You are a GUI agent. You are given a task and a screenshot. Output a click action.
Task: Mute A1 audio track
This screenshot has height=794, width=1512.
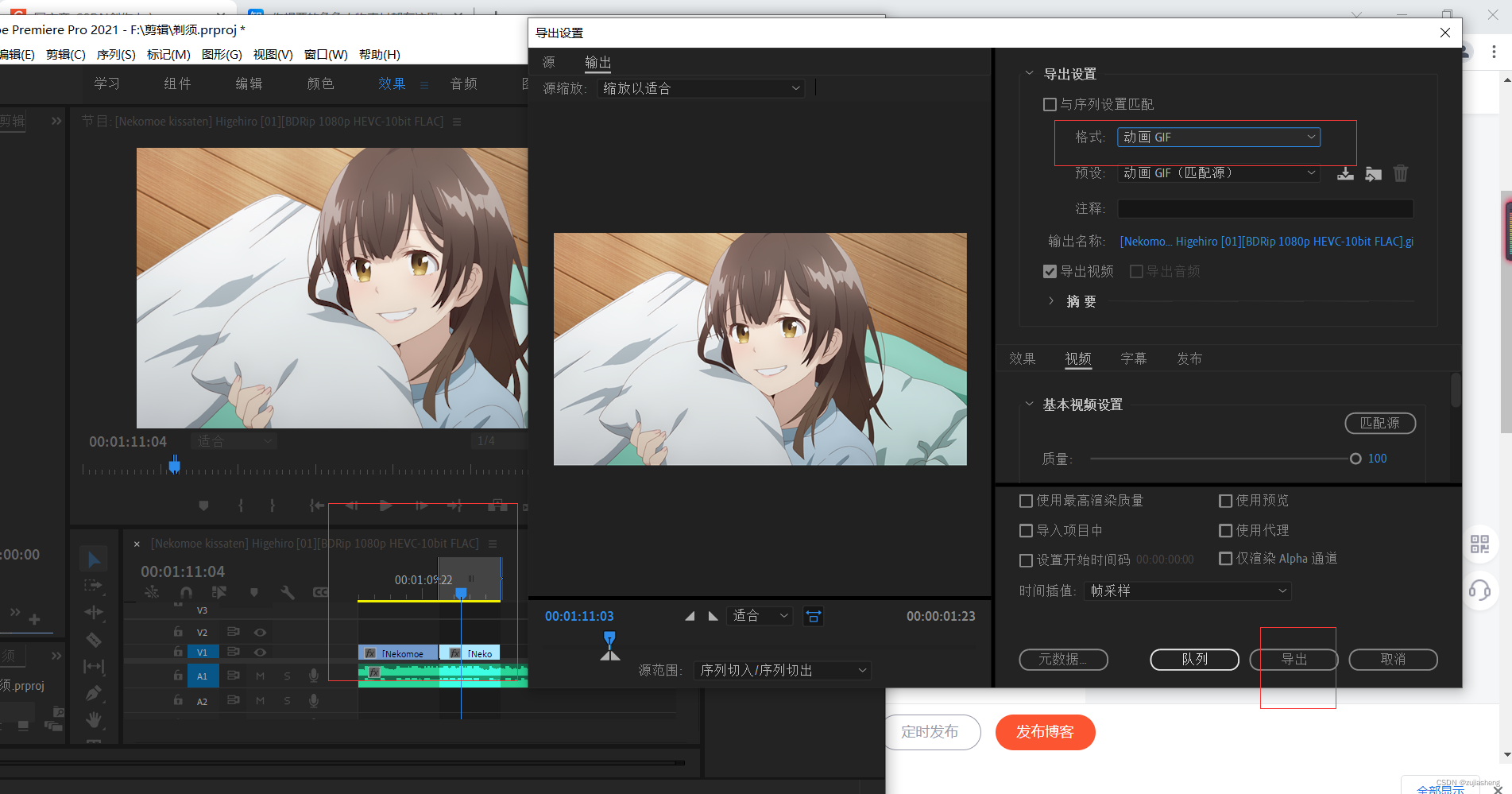click(260, 676)
